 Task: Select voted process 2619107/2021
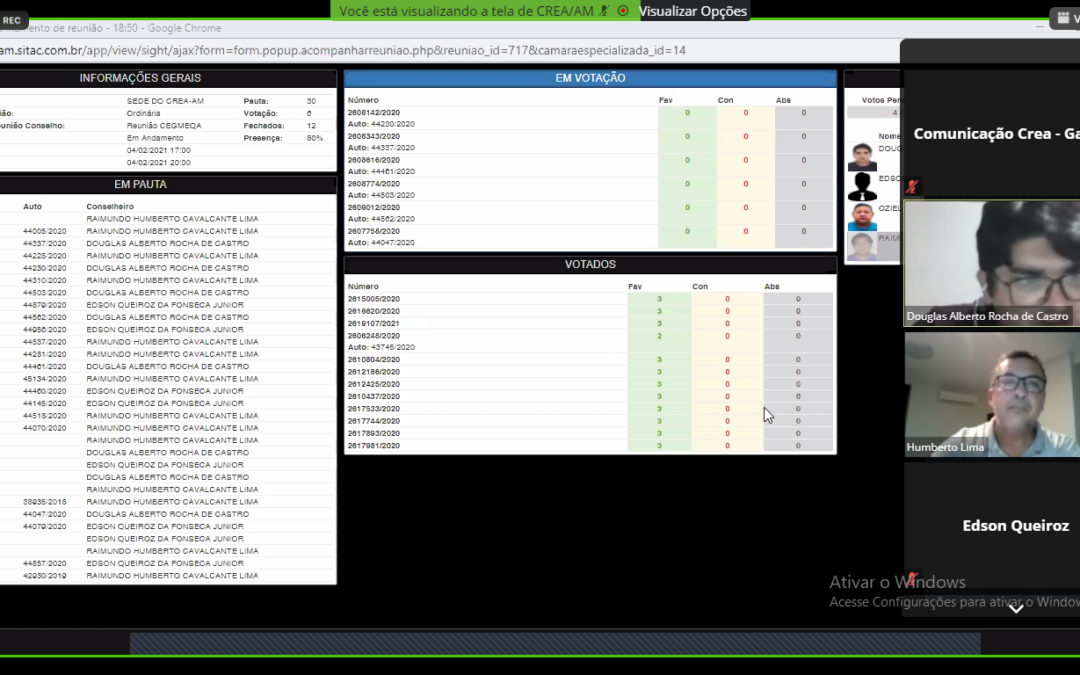[x=373, y=324]
